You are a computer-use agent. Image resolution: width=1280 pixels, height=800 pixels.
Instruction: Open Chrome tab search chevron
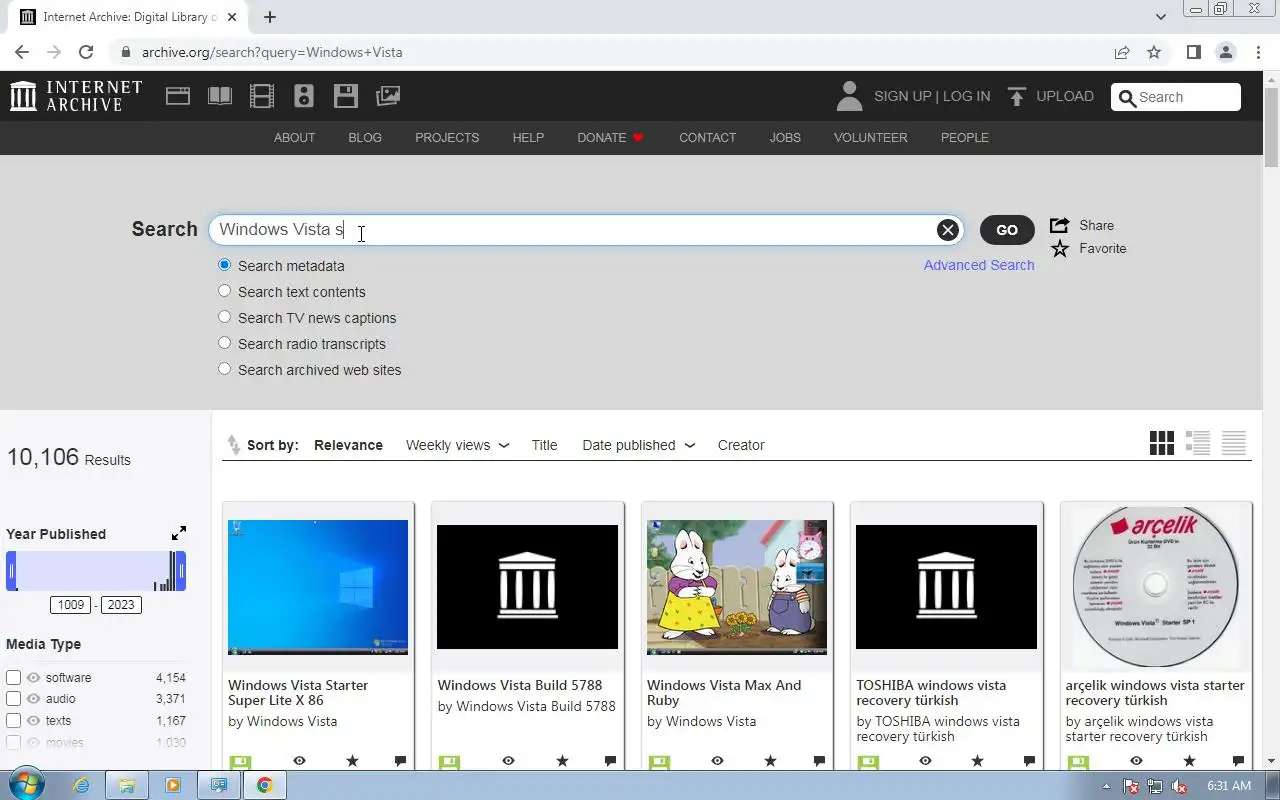1161,17
